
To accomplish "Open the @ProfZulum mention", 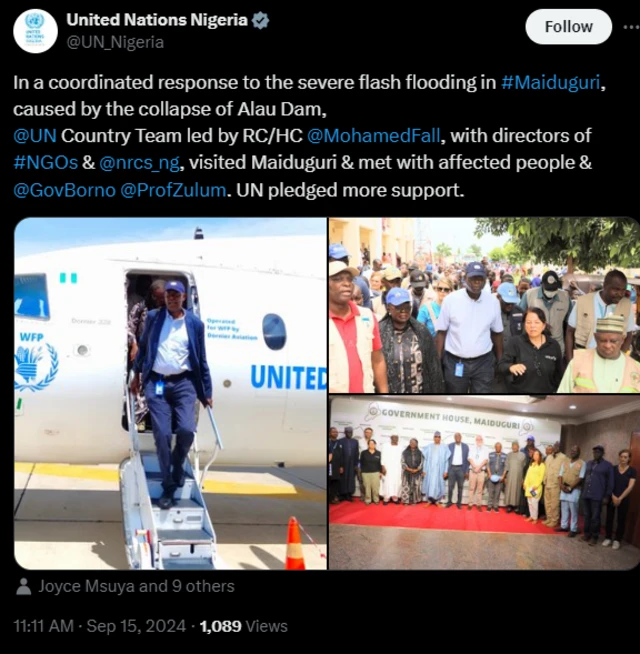I will (x=173, y=190).
